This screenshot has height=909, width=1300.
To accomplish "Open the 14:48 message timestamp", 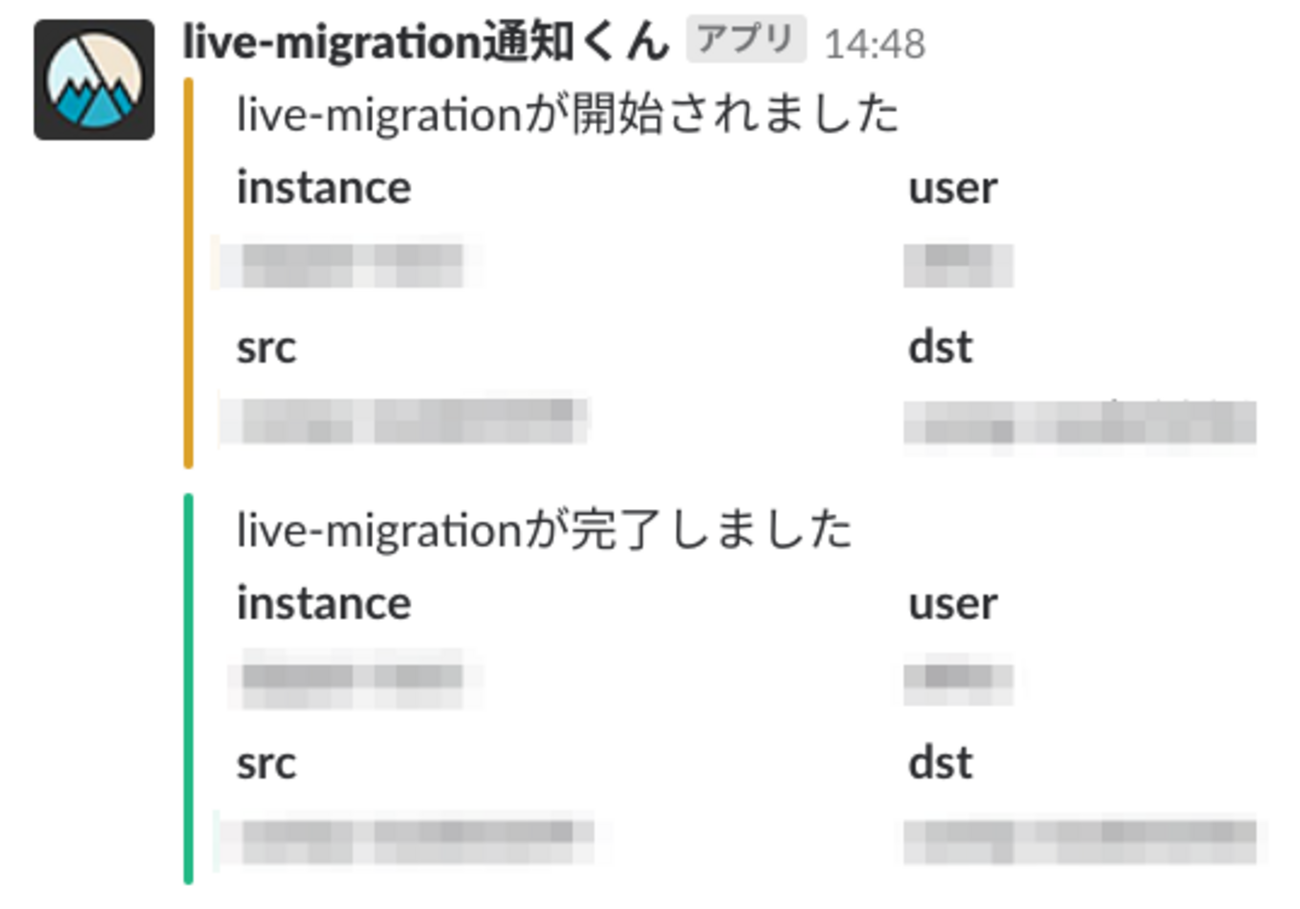I will pyautogui.click(x=875, y=44).
